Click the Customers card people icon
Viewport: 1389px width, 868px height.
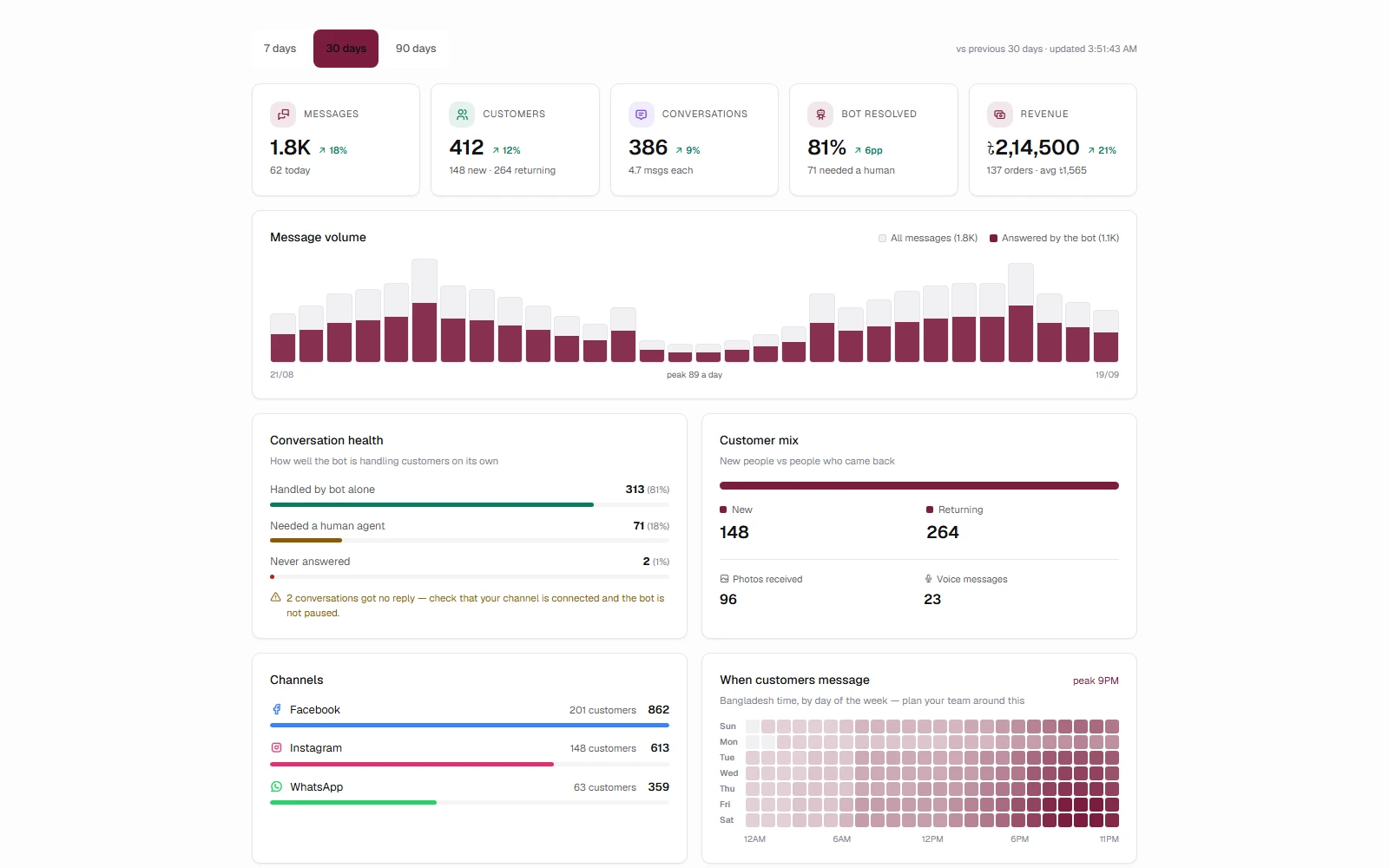pos(462,114)
